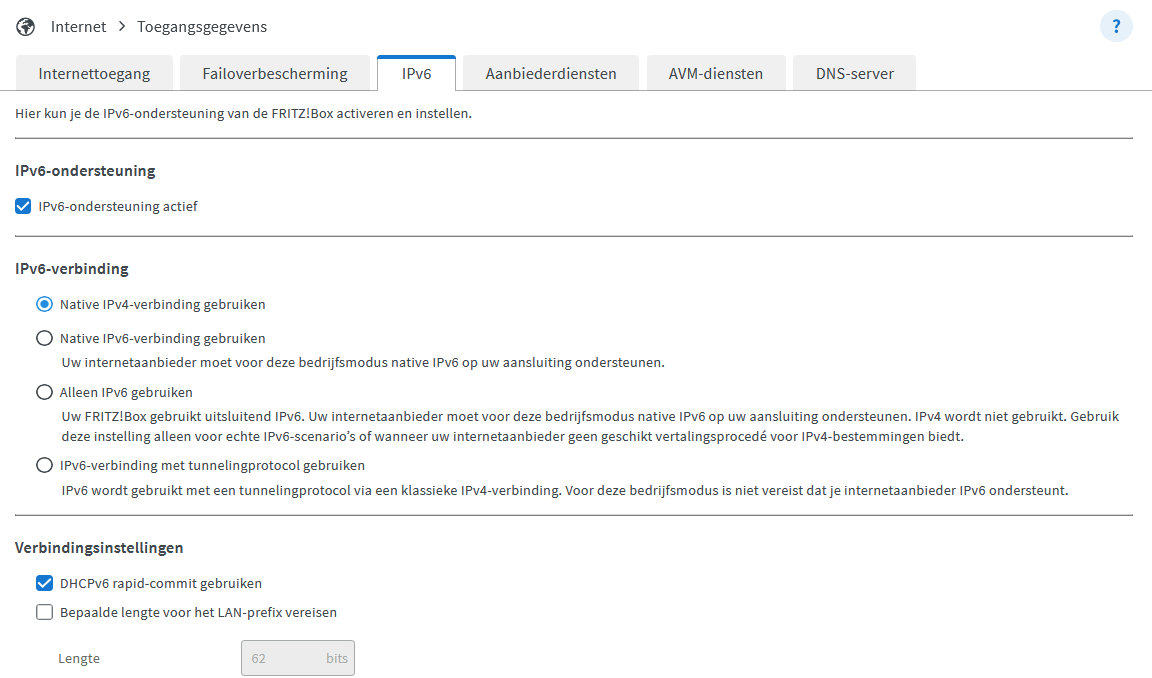The width and height of the screenshot is (1152, 678).
Task: Select the Alleen IPv6 gebruiken option
Action: [x=44, y=392]
